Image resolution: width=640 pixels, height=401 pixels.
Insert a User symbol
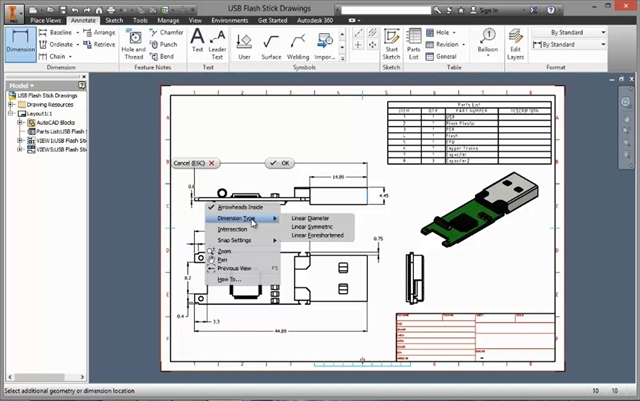coord(244,46)
